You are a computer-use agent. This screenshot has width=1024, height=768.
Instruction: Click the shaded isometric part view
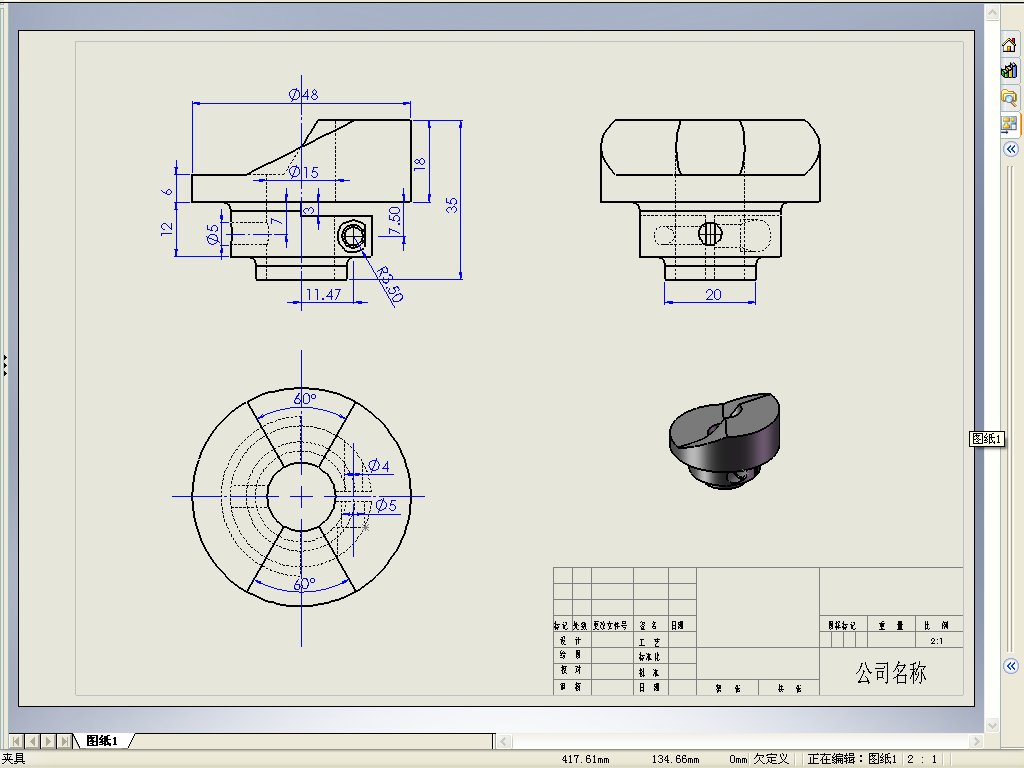725,440
